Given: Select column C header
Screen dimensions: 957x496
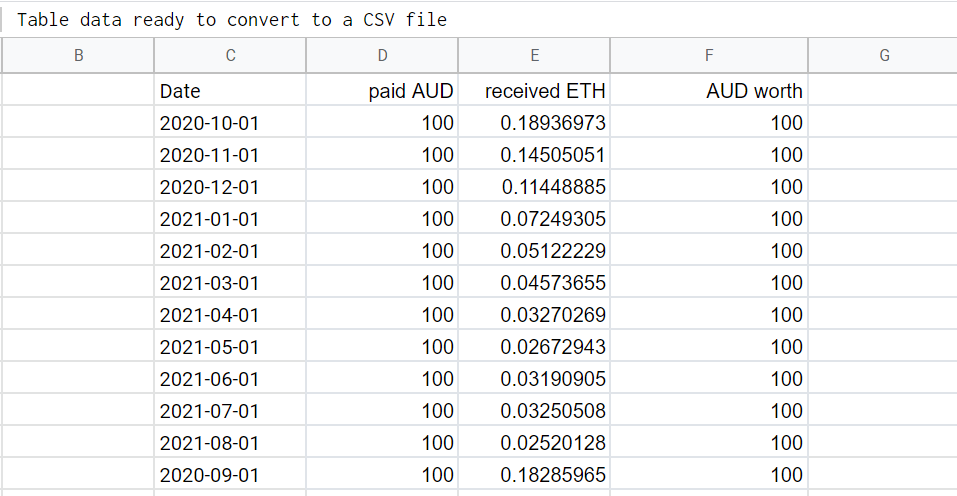Looking at the screenshot, I should pos(230,56).
